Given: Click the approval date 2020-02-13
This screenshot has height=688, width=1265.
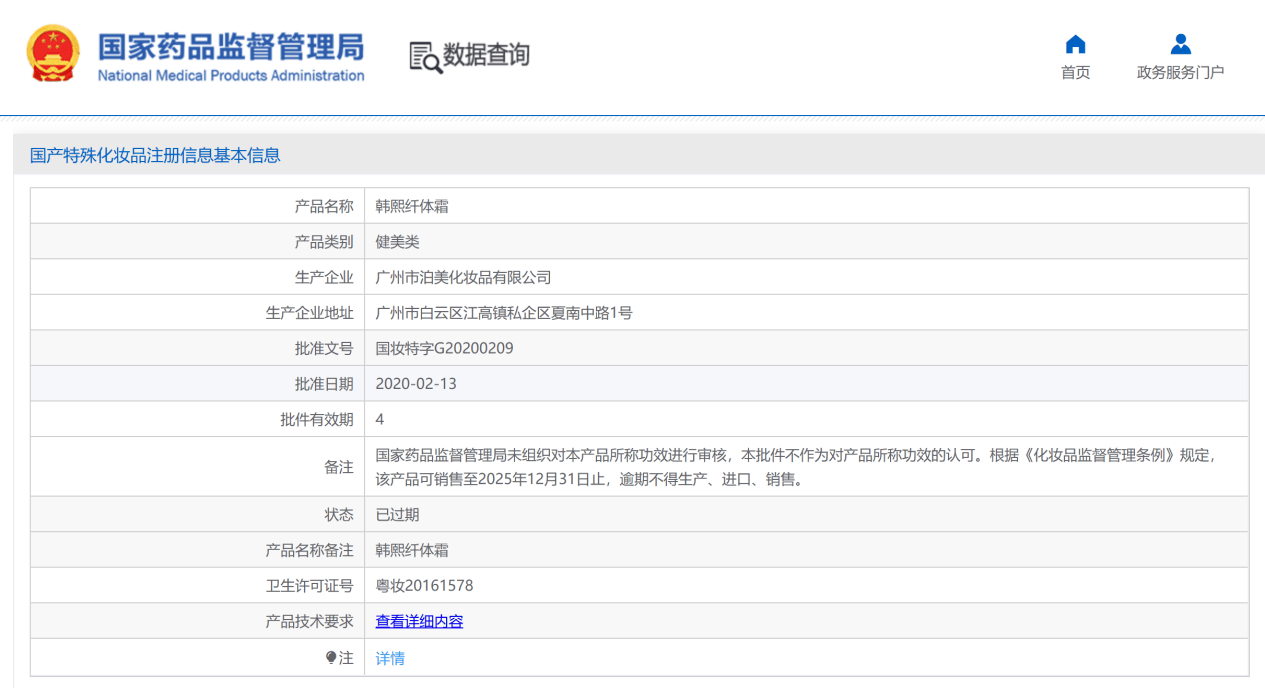Looking at the screenshot, I should [416, 383].
